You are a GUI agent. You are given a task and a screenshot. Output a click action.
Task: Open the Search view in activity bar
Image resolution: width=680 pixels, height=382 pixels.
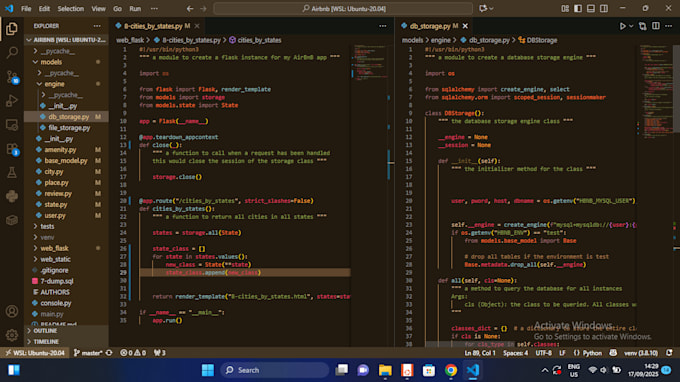(x=12, y=52)
